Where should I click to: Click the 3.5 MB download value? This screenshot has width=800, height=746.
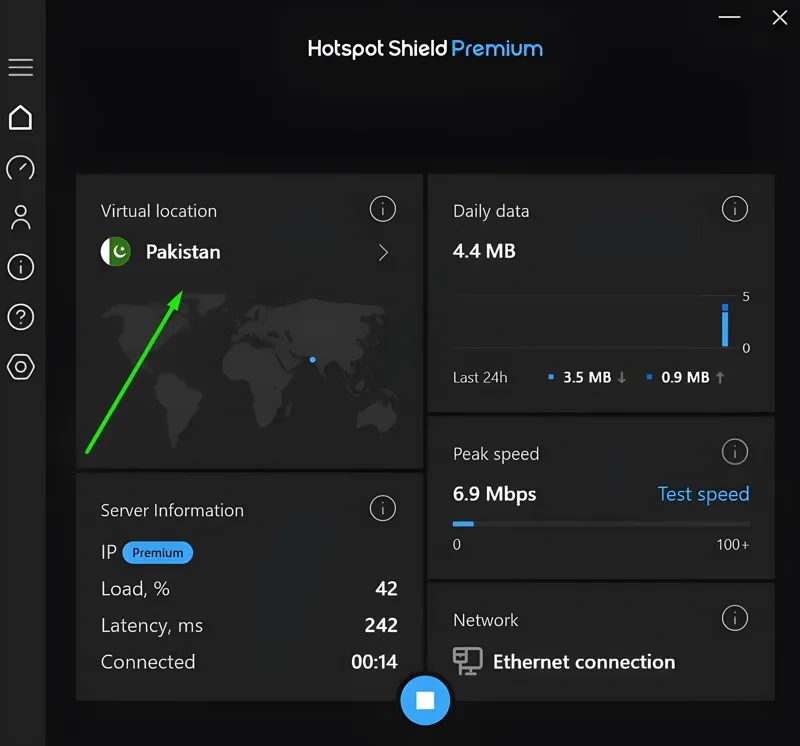point(587,378)
